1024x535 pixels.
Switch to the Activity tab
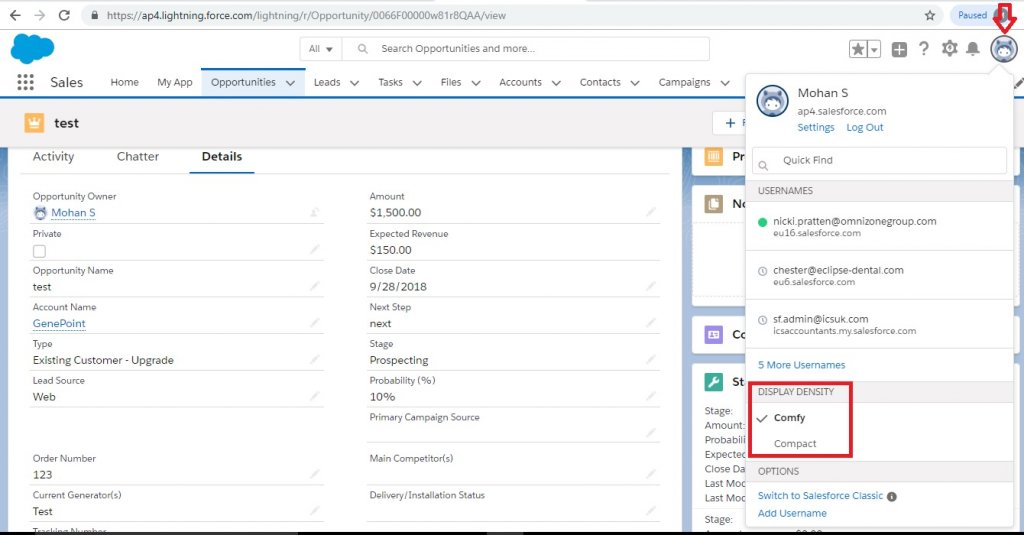point(54,157)
